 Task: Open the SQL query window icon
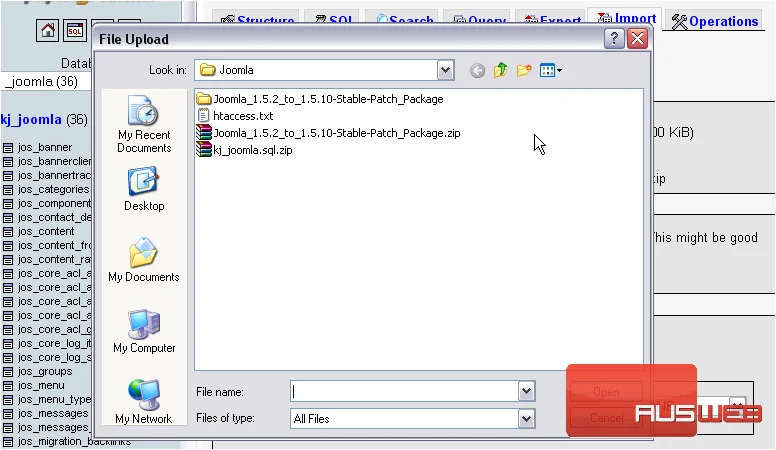tap(75, 31)
